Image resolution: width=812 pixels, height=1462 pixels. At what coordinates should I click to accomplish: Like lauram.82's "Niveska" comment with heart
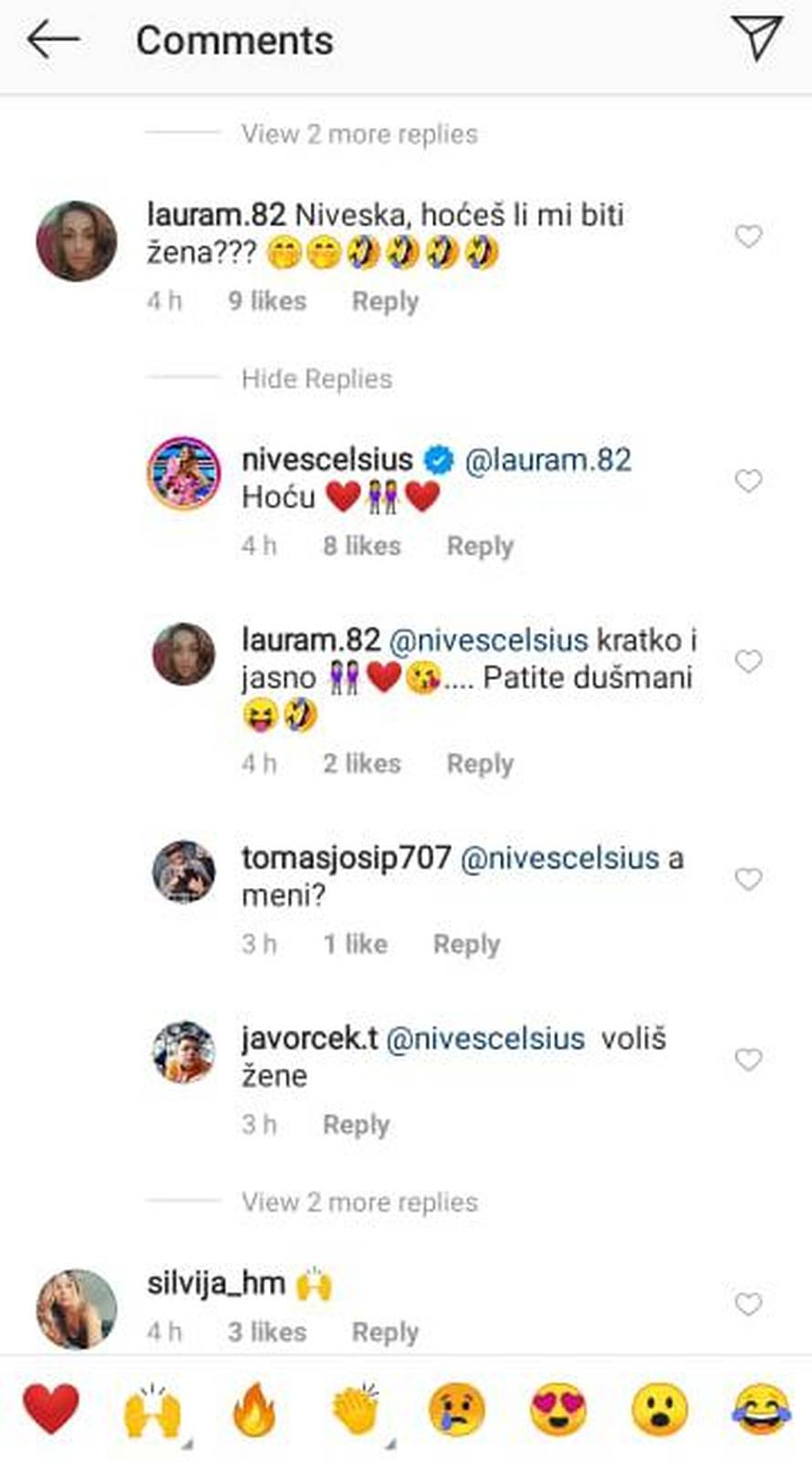click(x=748, y=237)
